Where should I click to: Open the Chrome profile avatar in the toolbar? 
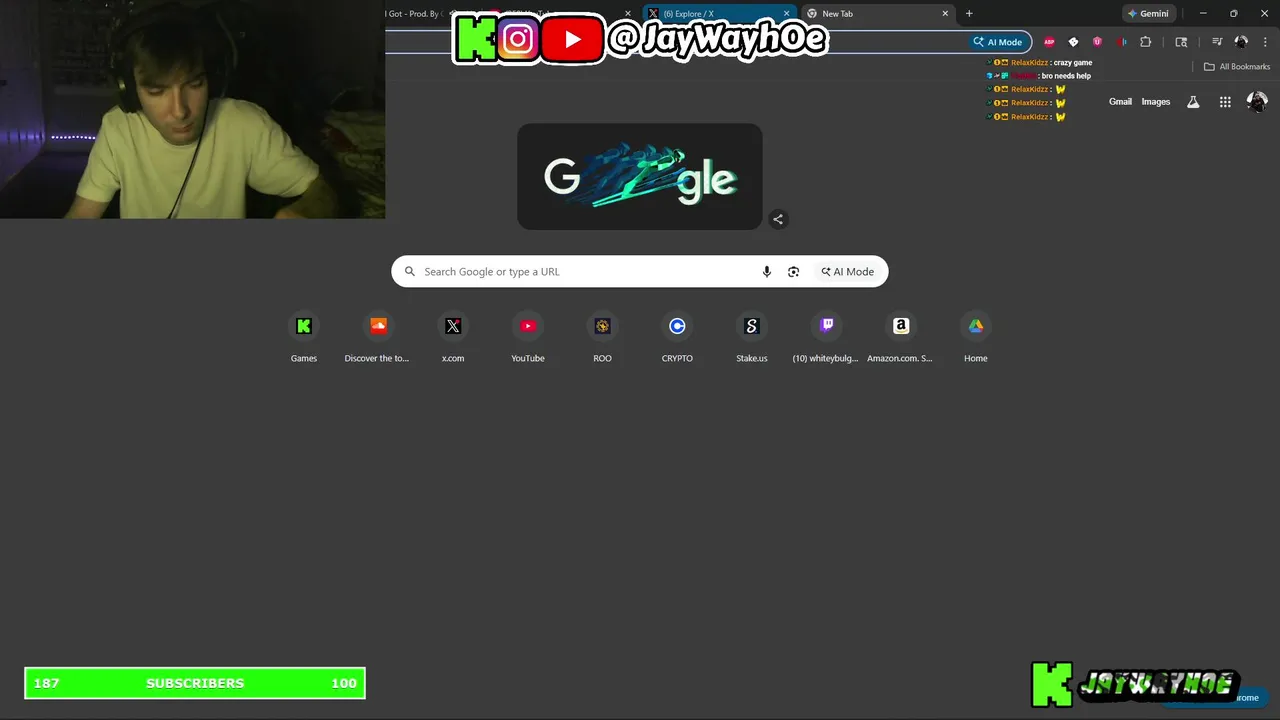[x=1241, y=42]
